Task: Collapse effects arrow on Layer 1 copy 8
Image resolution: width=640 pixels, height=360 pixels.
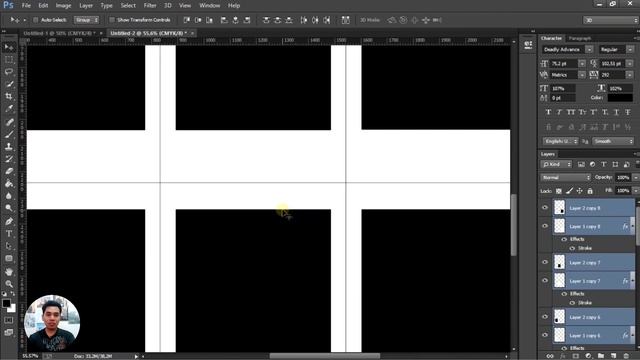Action: [x=633, y=226]
